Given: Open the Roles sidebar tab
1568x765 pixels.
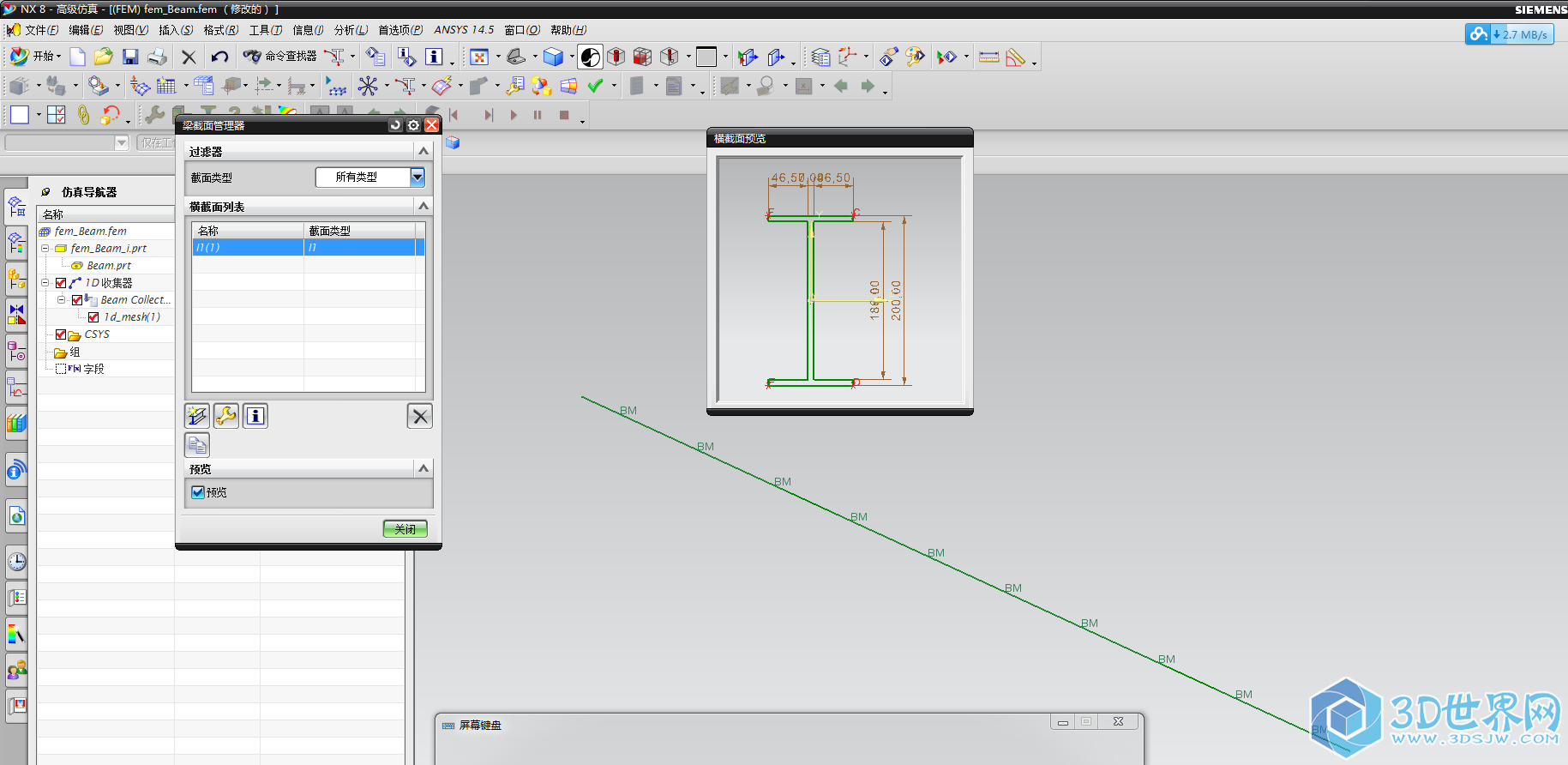Looking at the screenshot, I should point(16,670).
